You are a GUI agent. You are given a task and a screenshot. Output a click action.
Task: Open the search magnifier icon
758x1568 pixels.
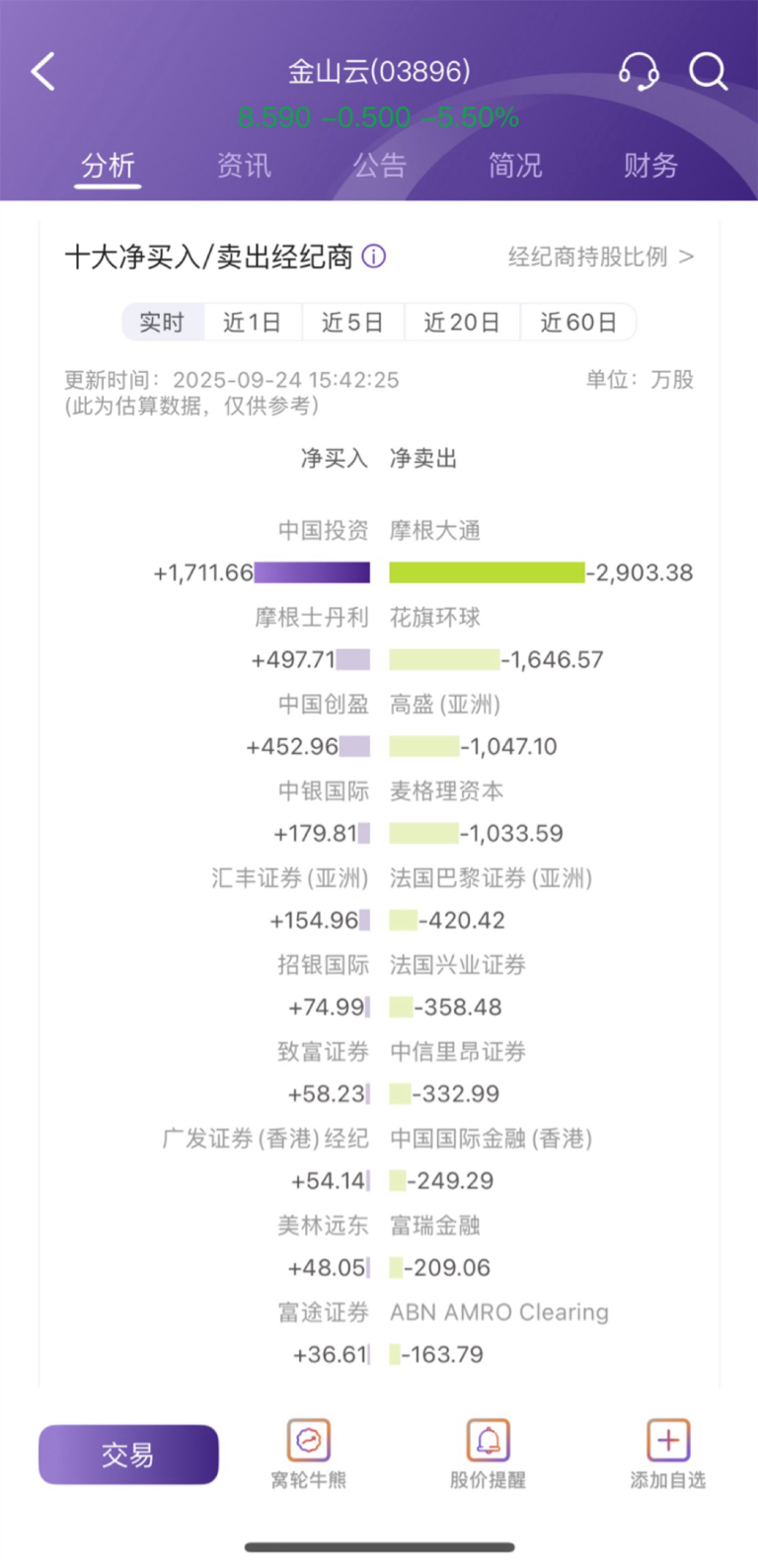708,72
